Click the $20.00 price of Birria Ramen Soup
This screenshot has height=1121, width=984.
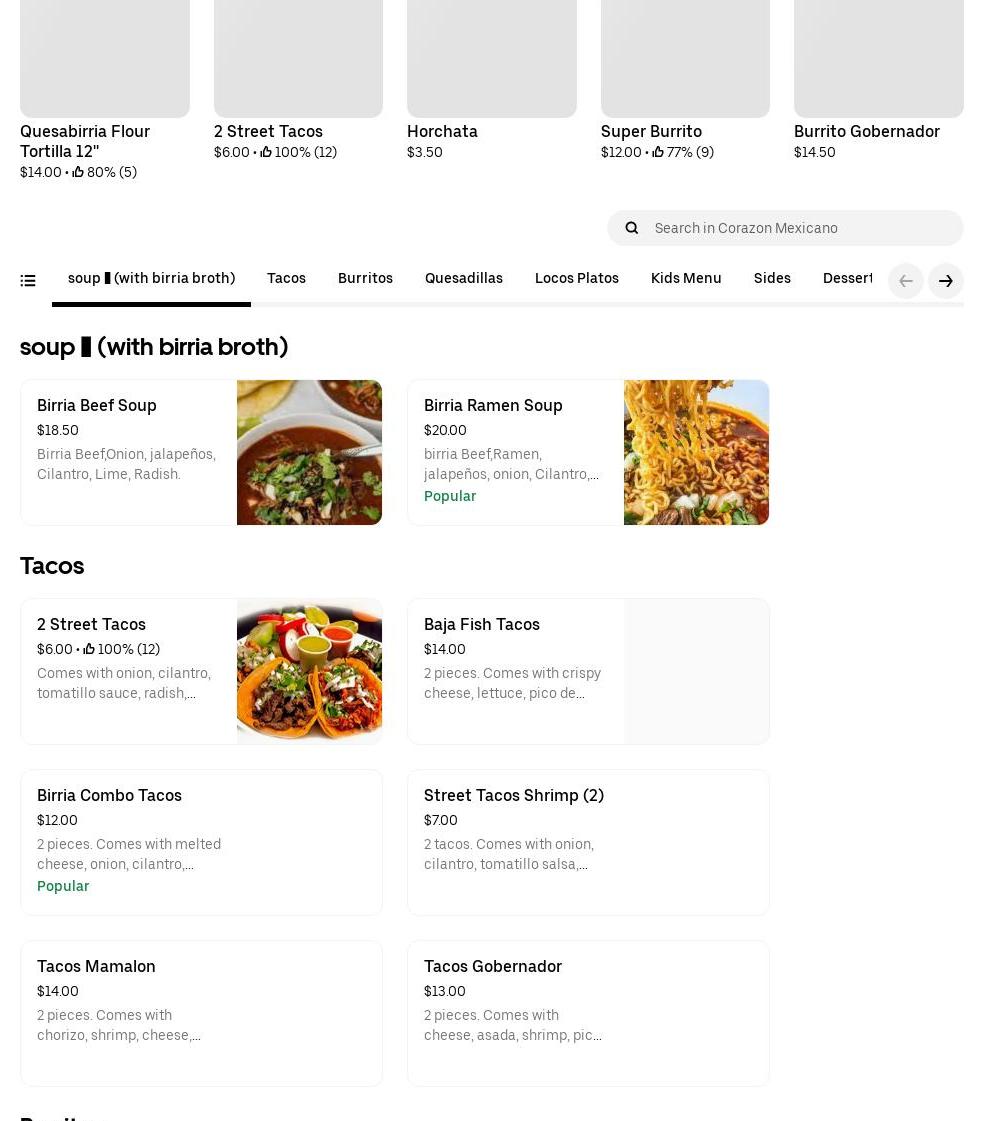(445, 430)
